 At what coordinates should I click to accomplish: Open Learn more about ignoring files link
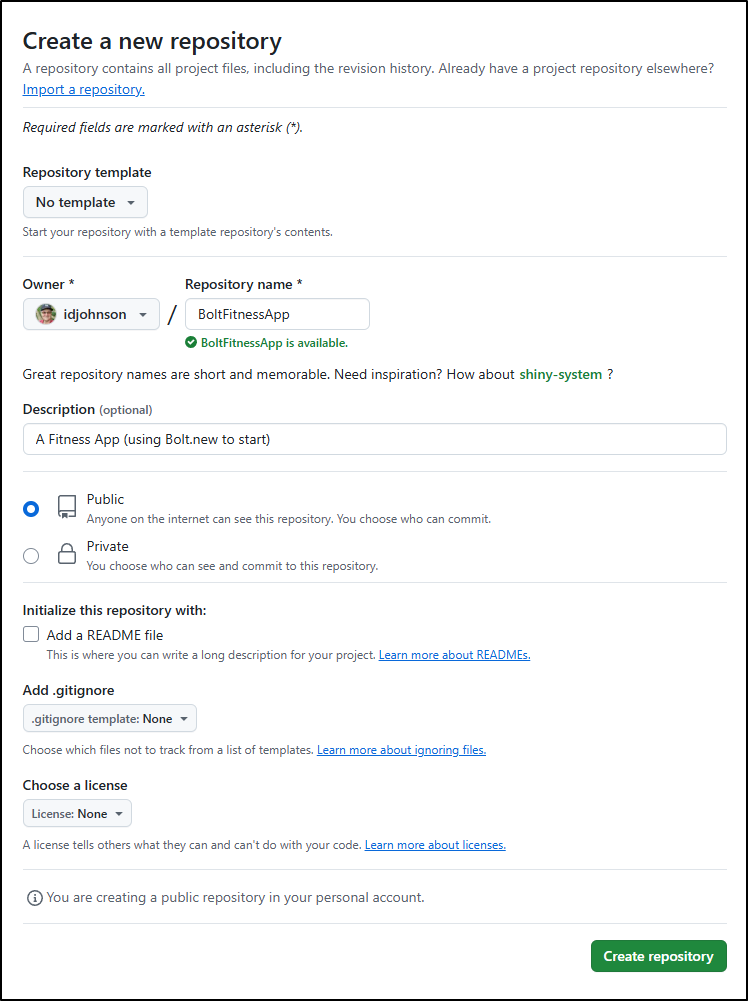coord(401,750)
